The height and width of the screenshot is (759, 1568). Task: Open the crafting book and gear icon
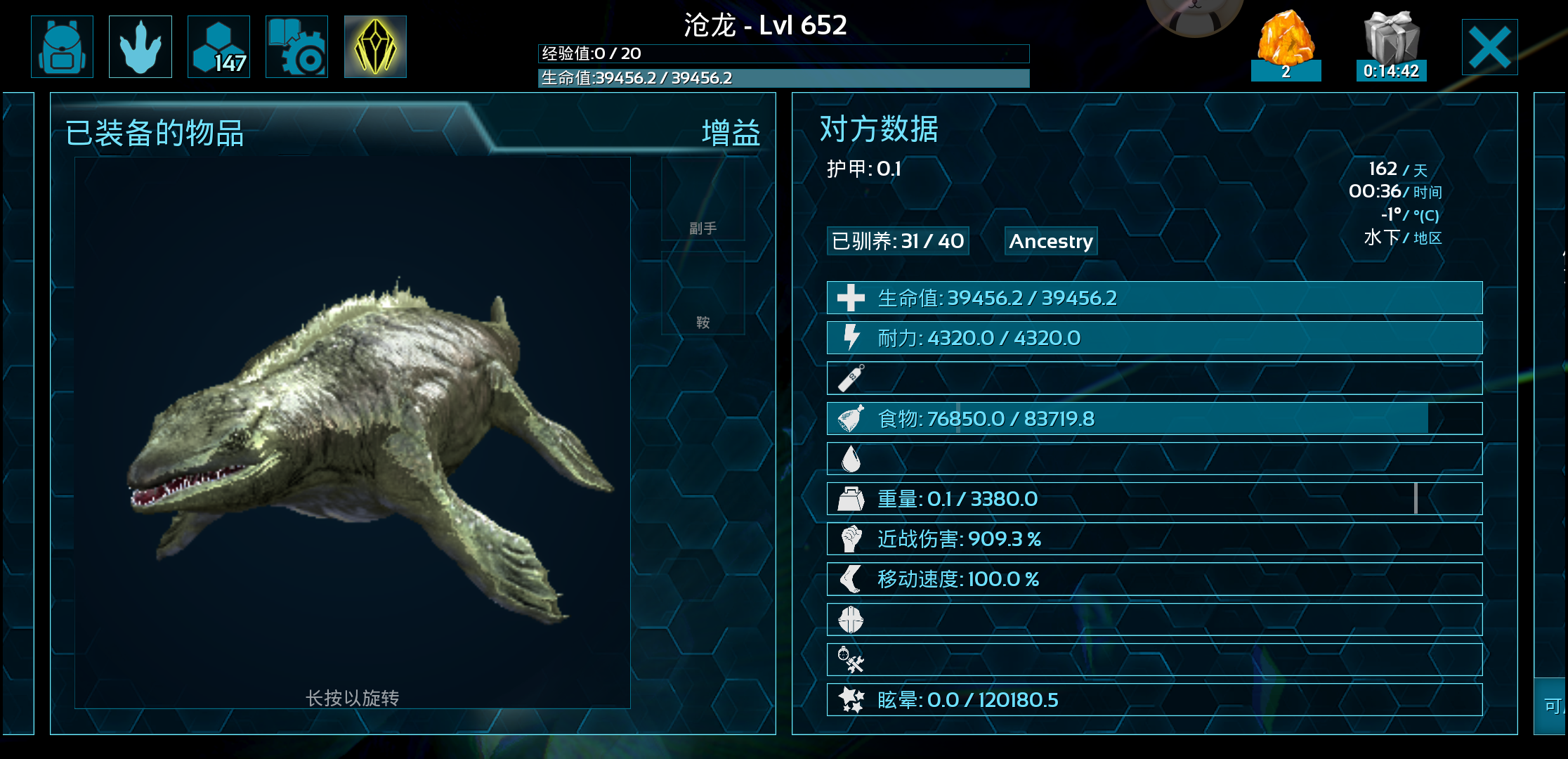click(296, 46)
